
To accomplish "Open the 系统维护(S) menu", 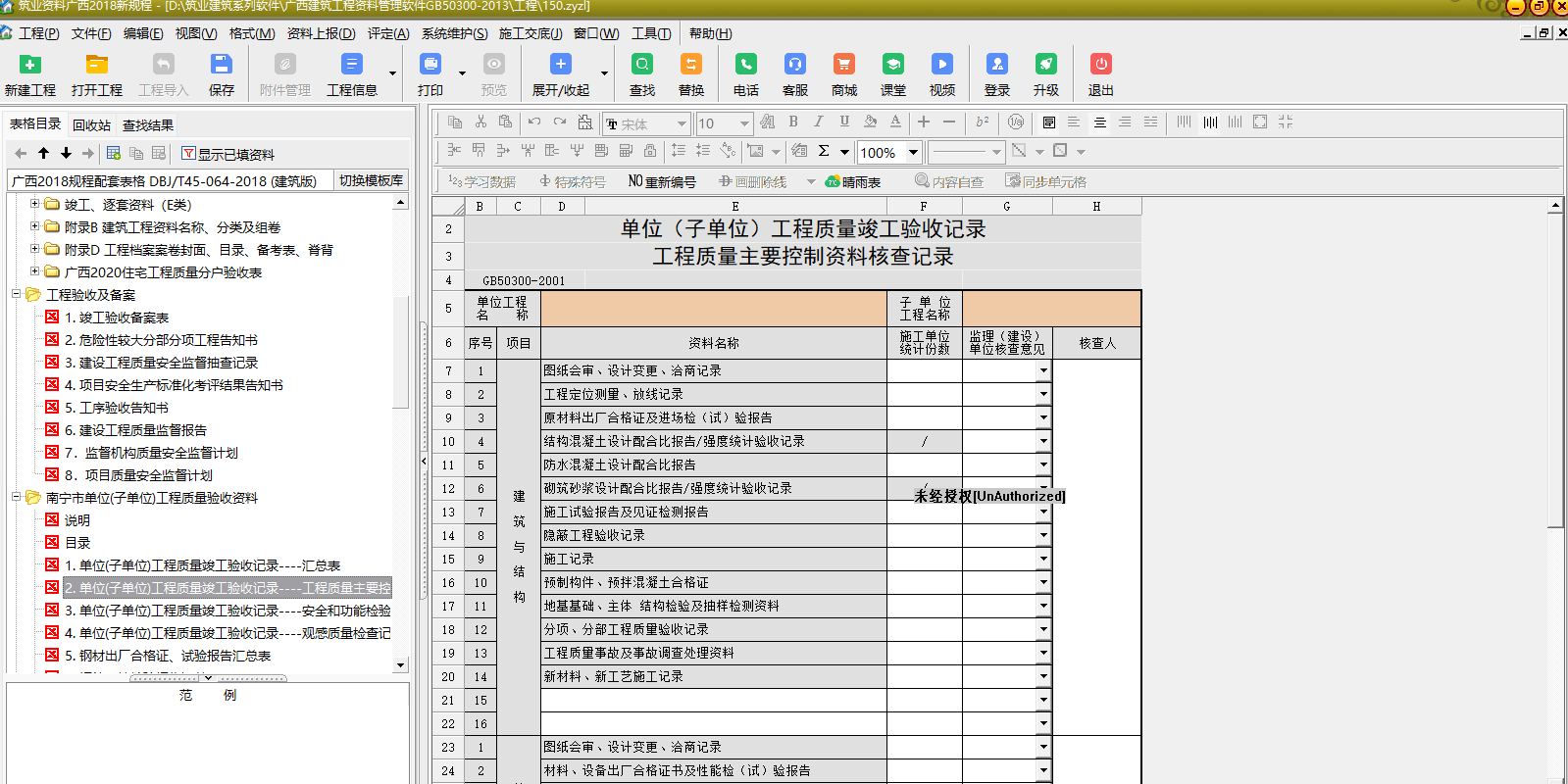I will 455,33.
